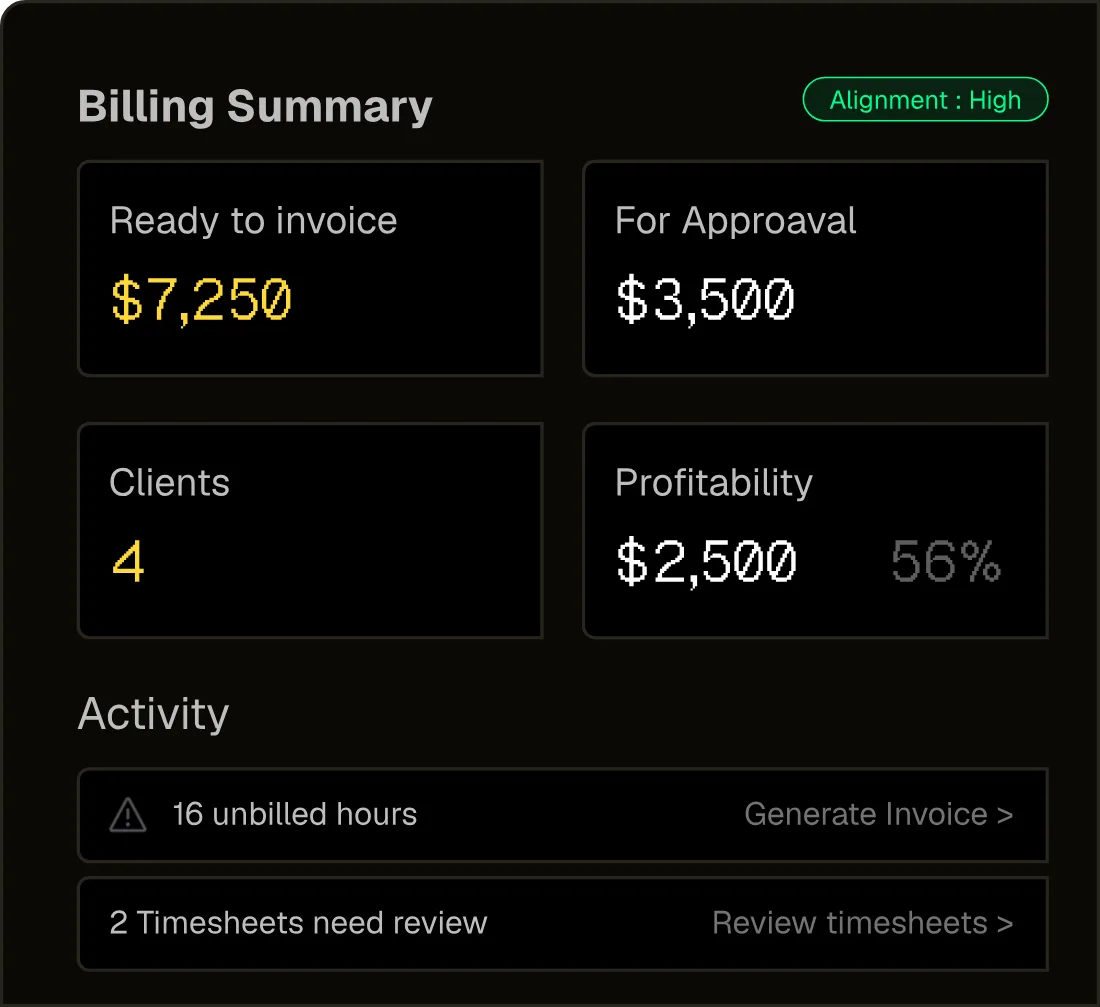
Task: Click the $3,500 approval amount
Action: 705,300
